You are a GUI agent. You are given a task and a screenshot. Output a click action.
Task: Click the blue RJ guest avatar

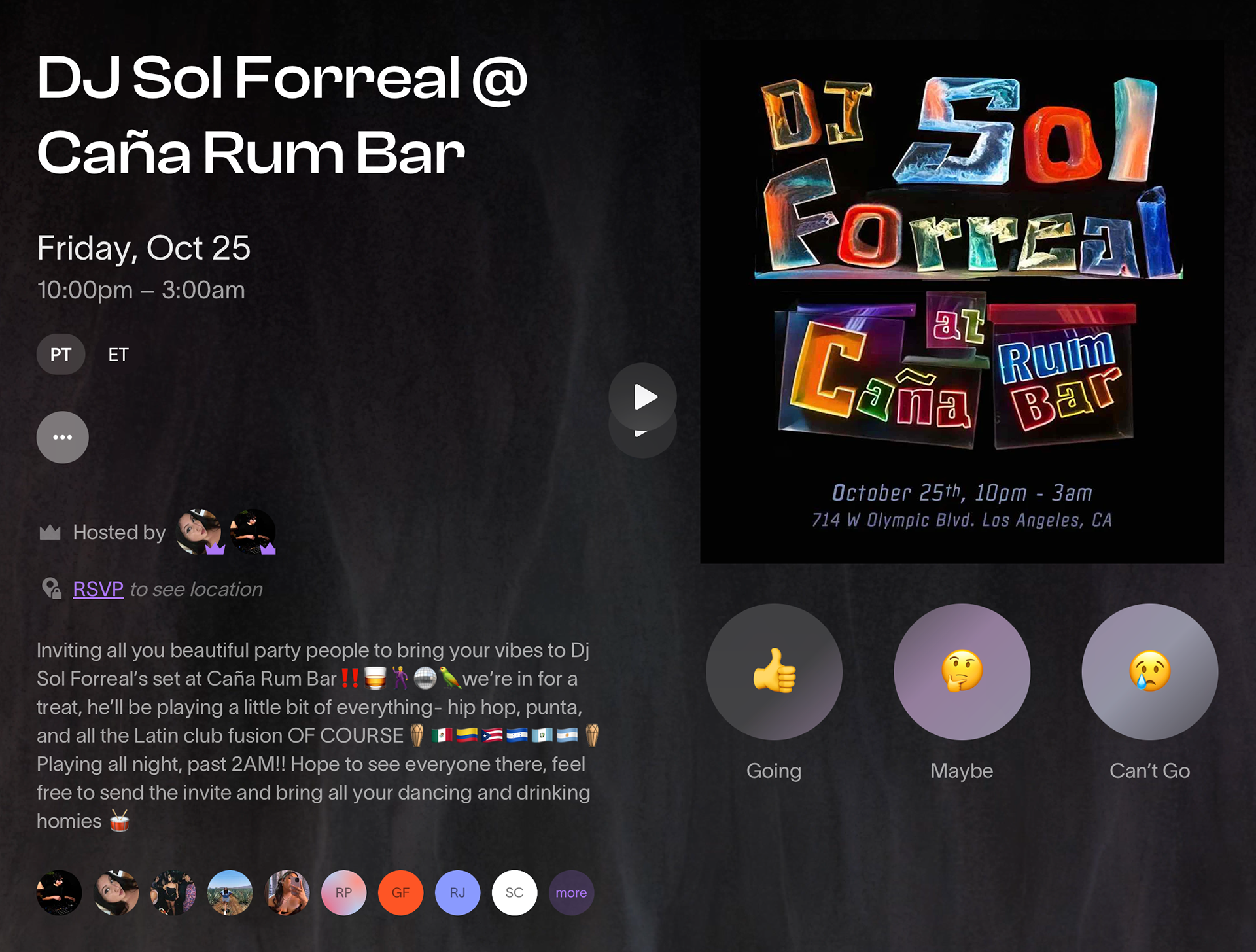[457, 892]
